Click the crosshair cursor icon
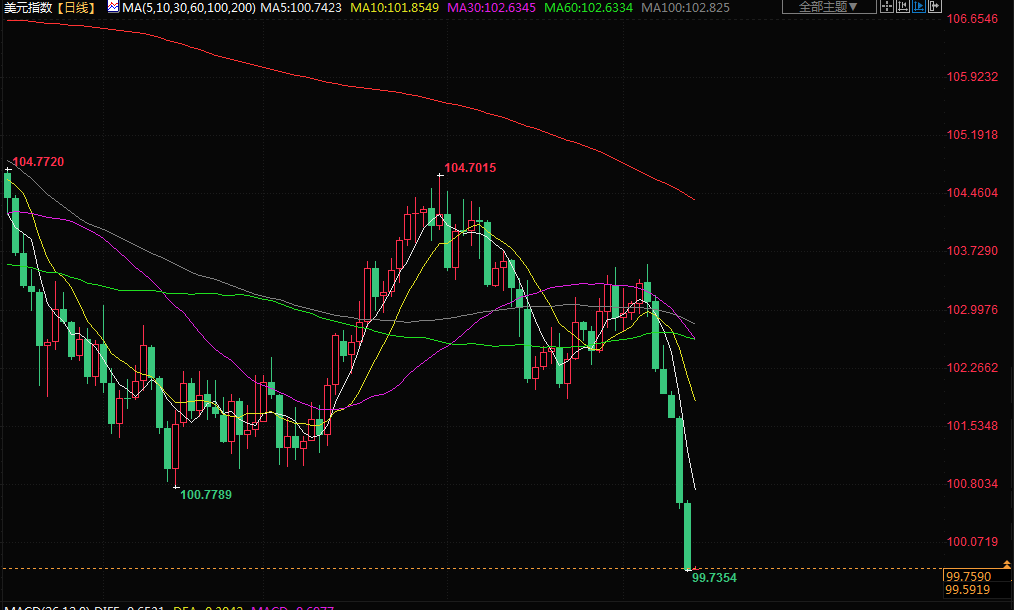 click(887, 7)
